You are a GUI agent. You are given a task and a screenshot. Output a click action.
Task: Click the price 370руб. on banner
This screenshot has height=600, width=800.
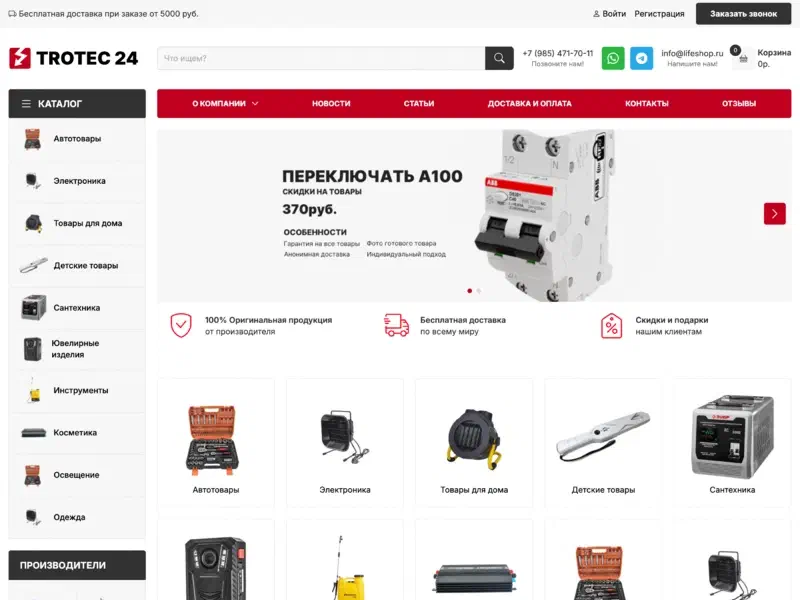(310, 209)
